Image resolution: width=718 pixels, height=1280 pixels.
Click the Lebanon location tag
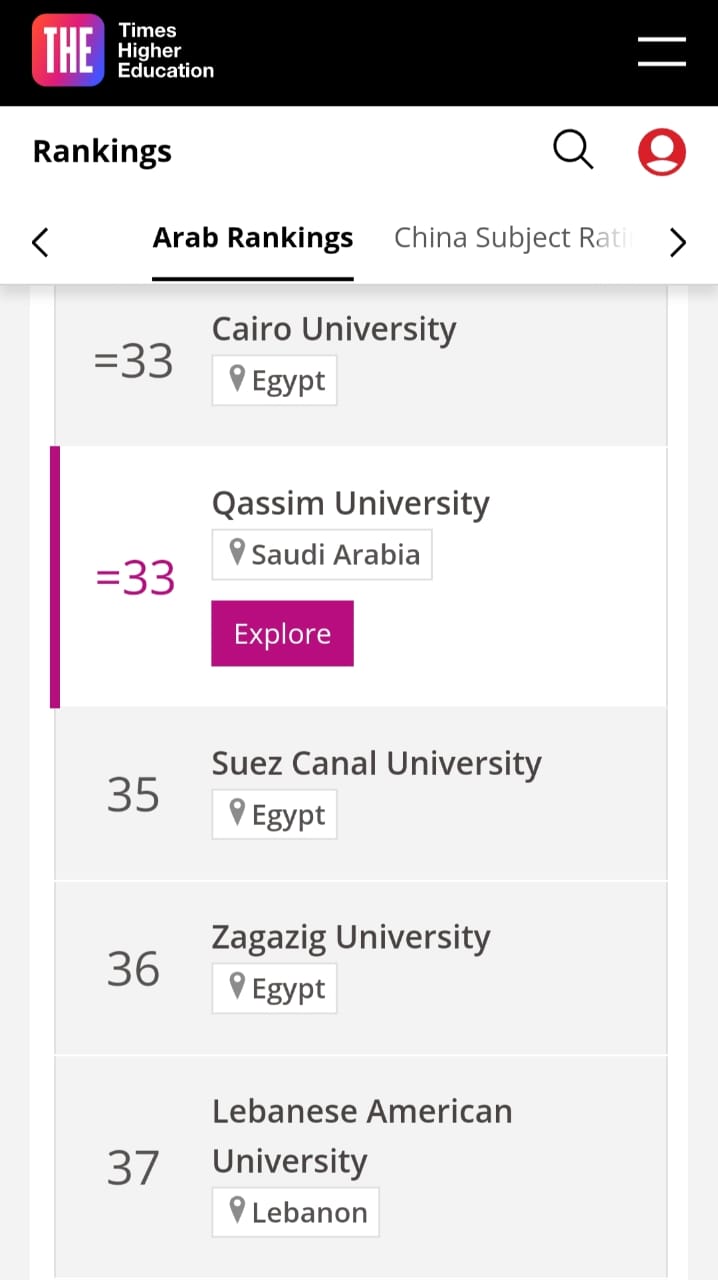coord(296,1212)
